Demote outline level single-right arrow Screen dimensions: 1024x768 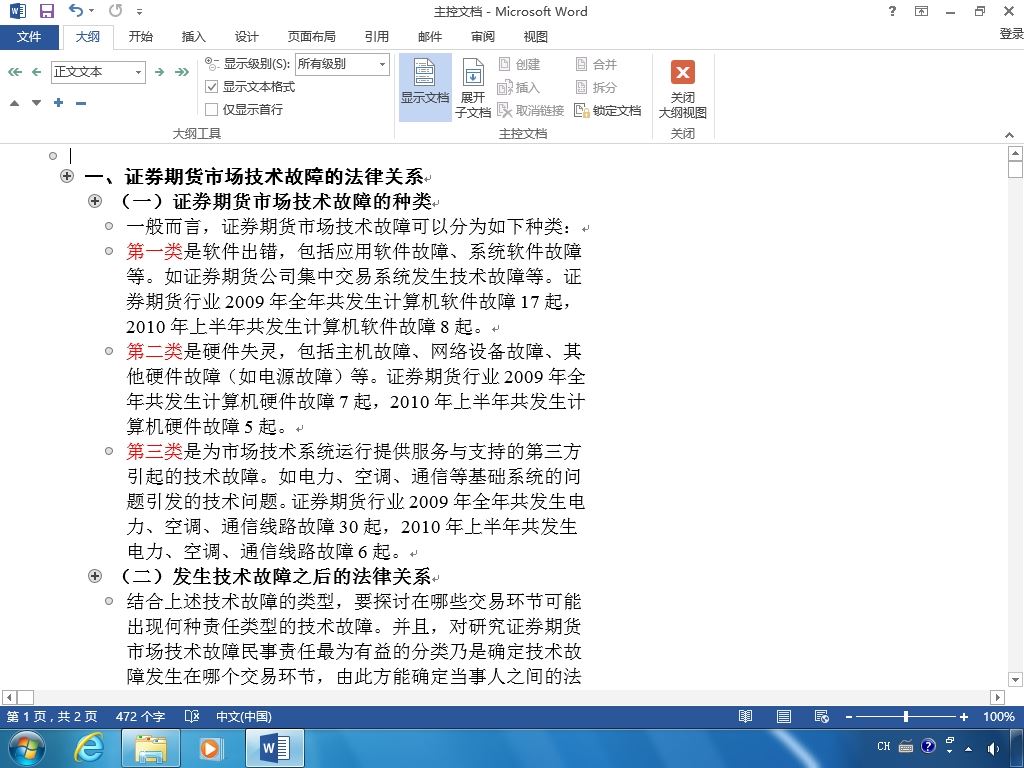point(159,72)
